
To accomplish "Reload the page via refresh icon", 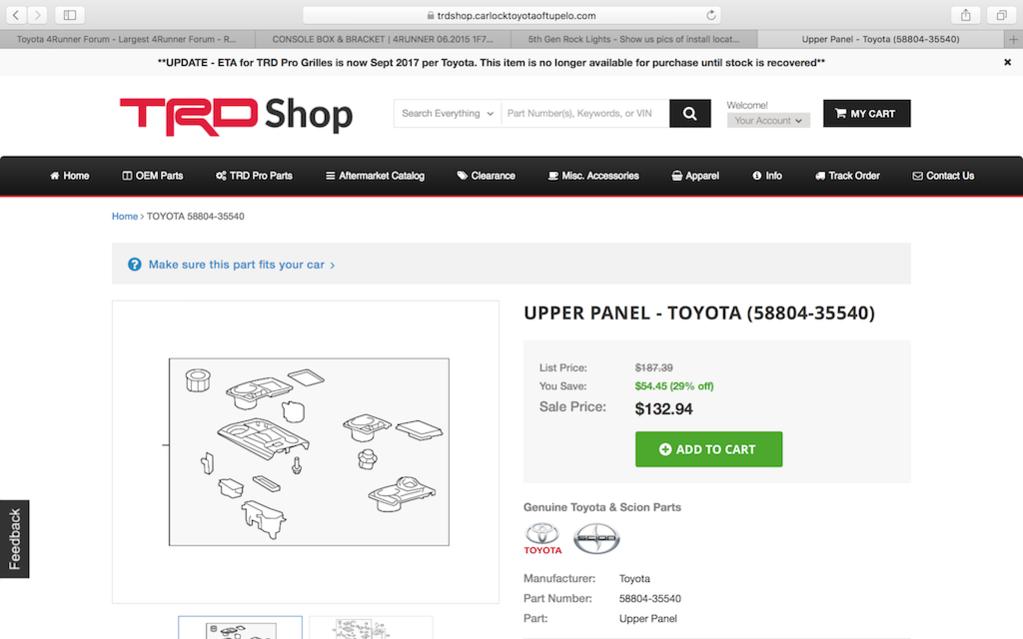I will (711, 15).
